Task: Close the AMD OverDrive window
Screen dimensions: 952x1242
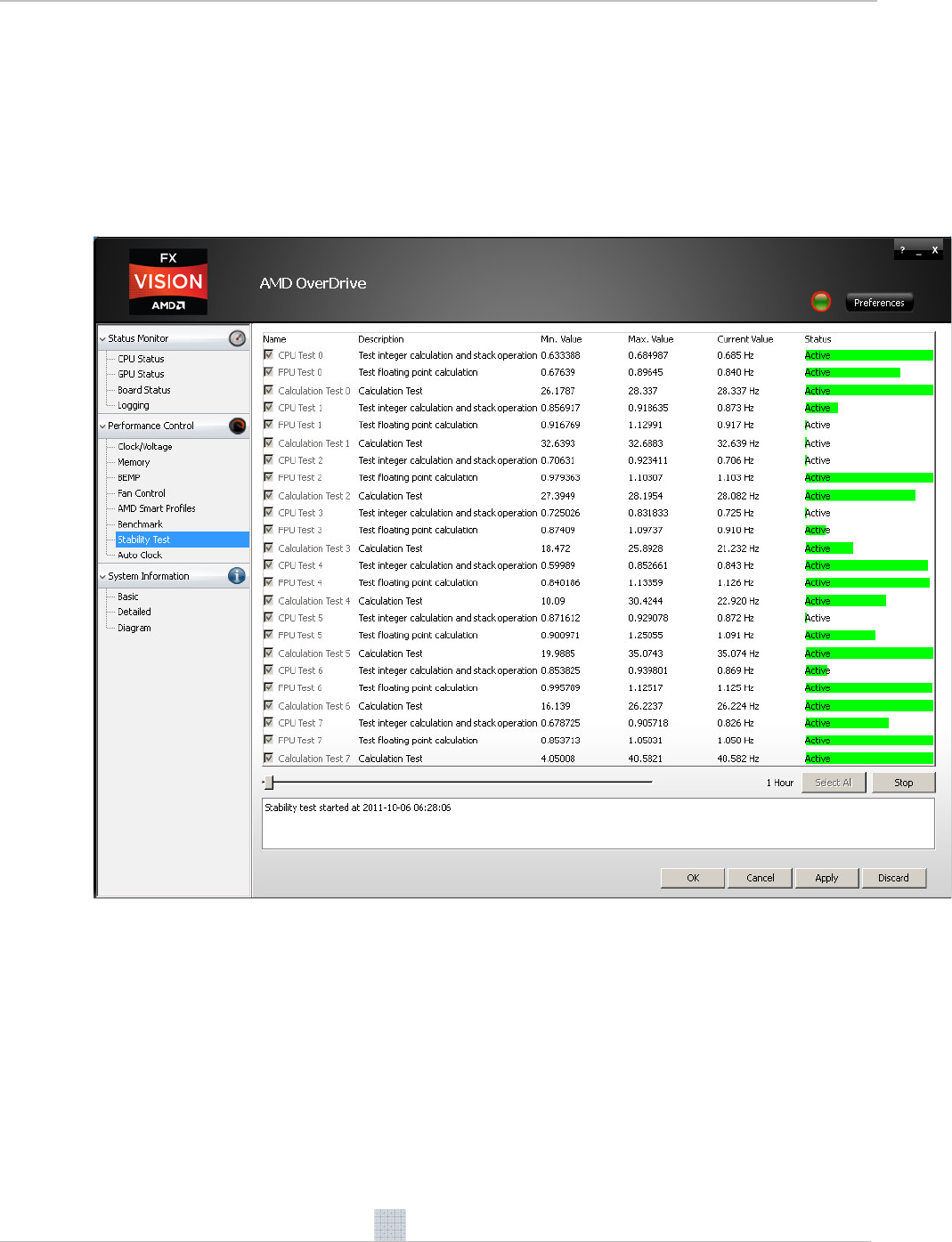Action: (x=934, y=250)
